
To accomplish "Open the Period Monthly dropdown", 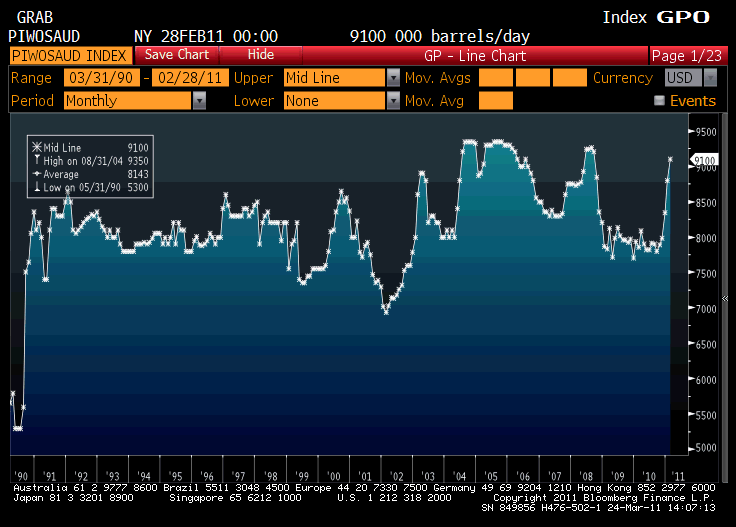I will (x=199, y=101).
